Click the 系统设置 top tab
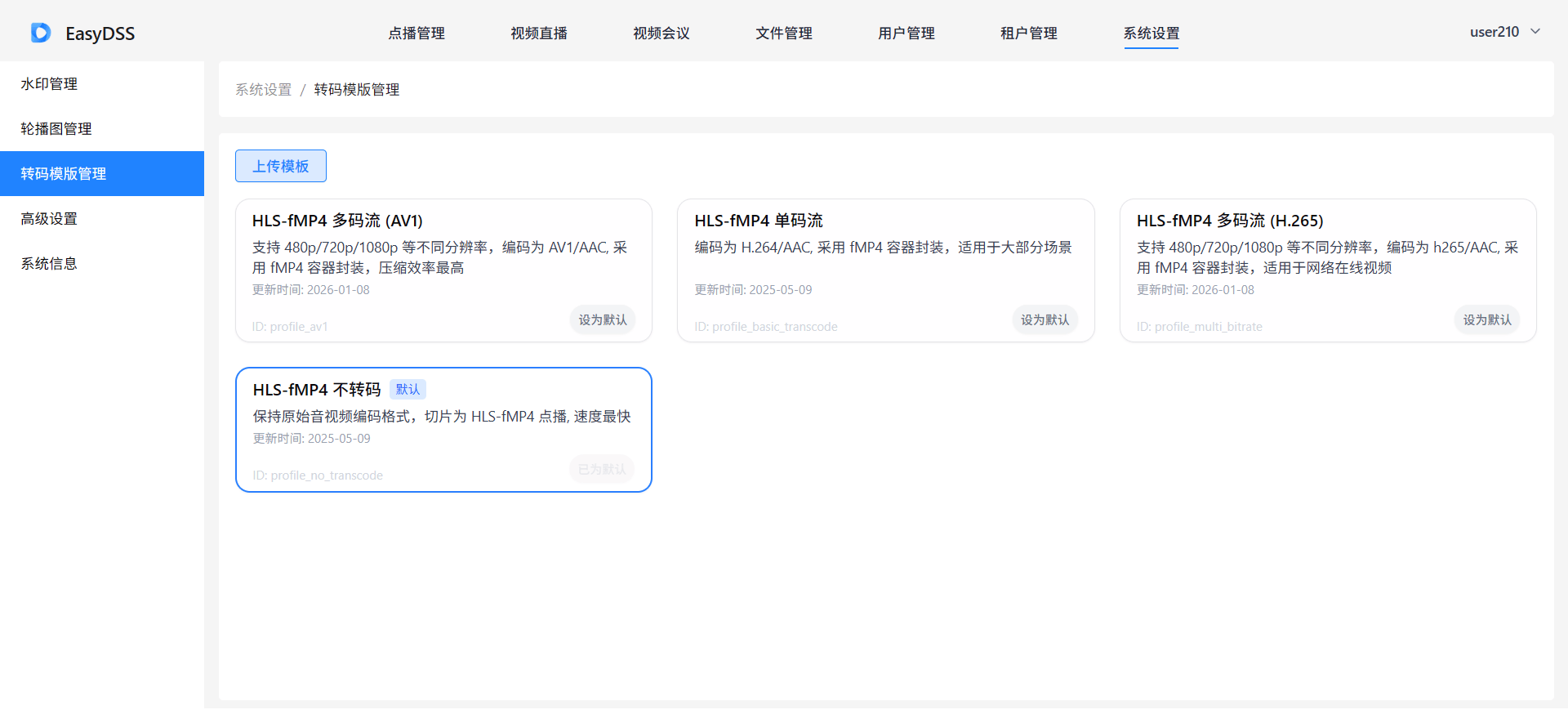1568x710 pixels. point(1151,33)
